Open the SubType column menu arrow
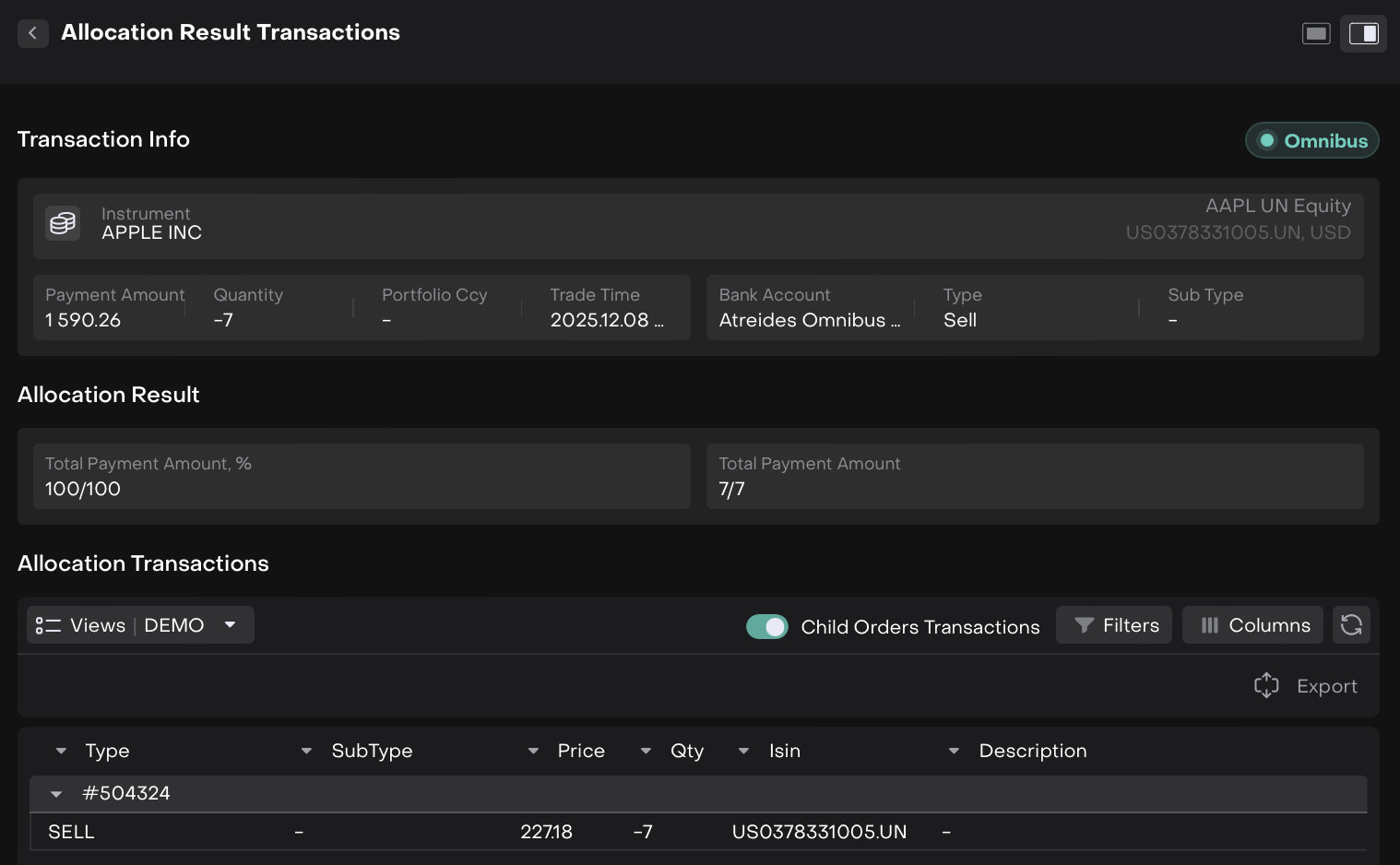 (306, 752)
